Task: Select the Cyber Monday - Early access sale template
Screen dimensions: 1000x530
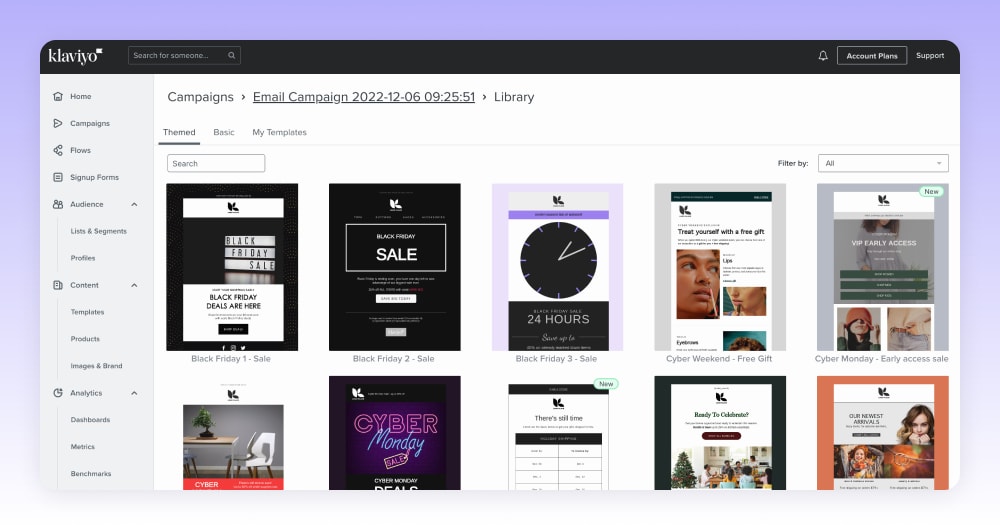Action: (x=883, y=267)
